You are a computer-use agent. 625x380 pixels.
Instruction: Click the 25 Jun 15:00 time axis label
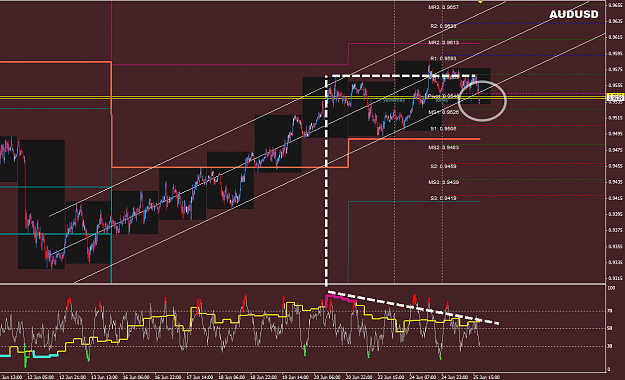tap(486, 377)
